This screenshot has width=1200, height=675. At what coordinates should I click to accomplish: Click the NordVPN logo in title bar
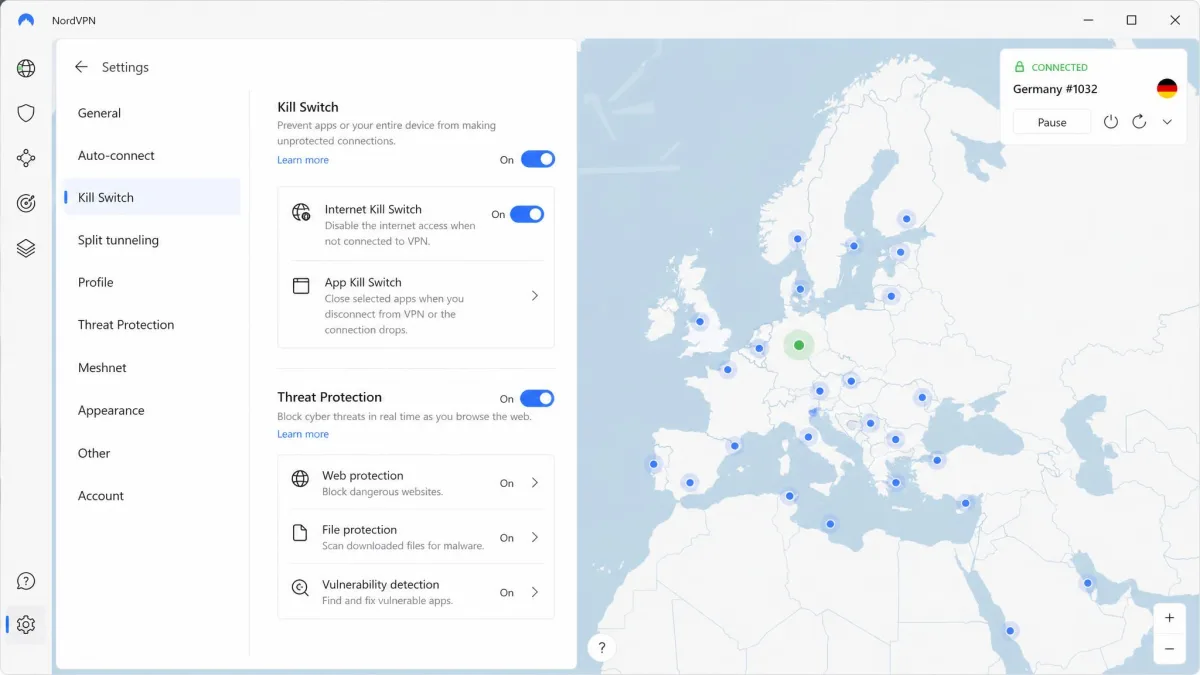point(26,20)
